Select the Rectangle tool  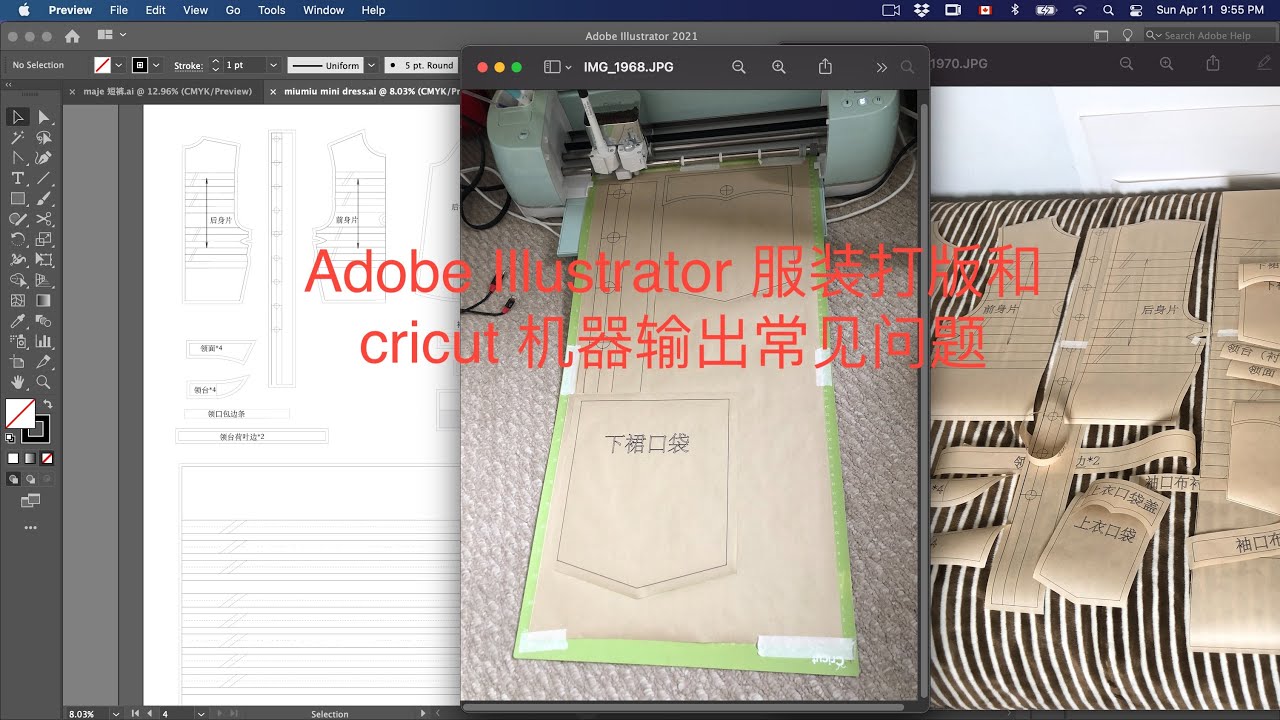[18, 199]
